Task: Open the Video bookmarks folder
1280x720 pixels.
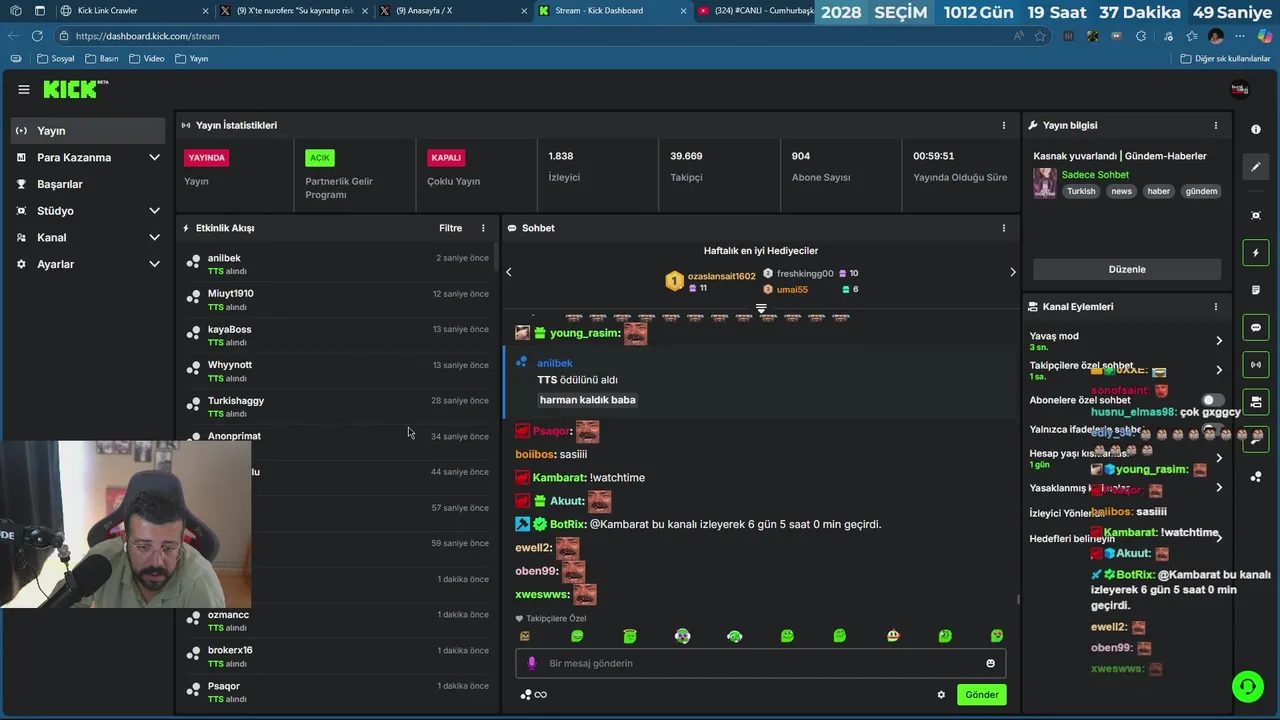Action: pyautogui.click(x=146, y=59)
